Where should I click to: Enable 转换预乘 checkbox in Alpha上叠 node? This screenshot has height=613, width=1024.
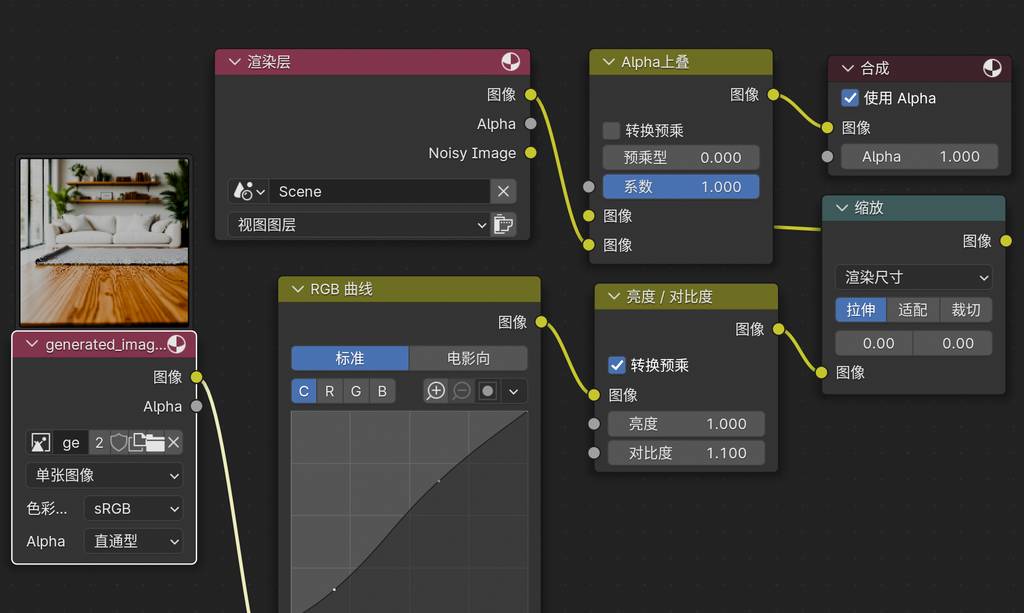point(612,131)
